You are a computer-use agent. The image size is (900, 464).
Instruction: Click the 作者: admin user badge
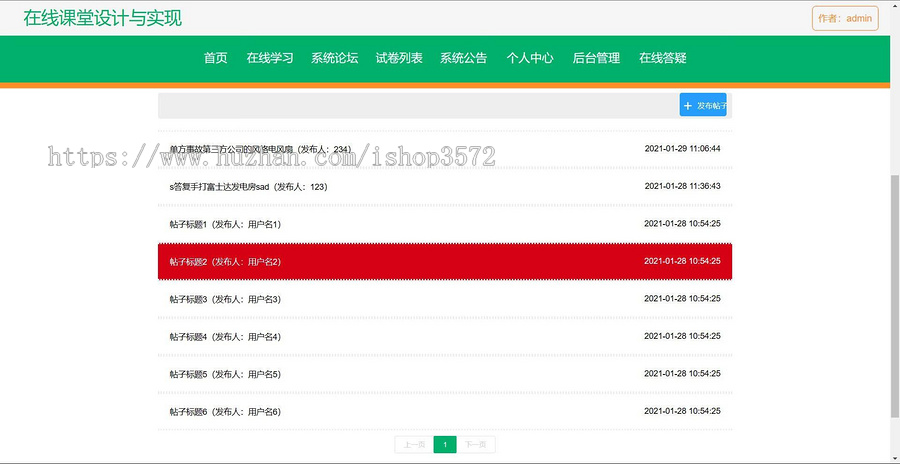click(x=845, y=18)
